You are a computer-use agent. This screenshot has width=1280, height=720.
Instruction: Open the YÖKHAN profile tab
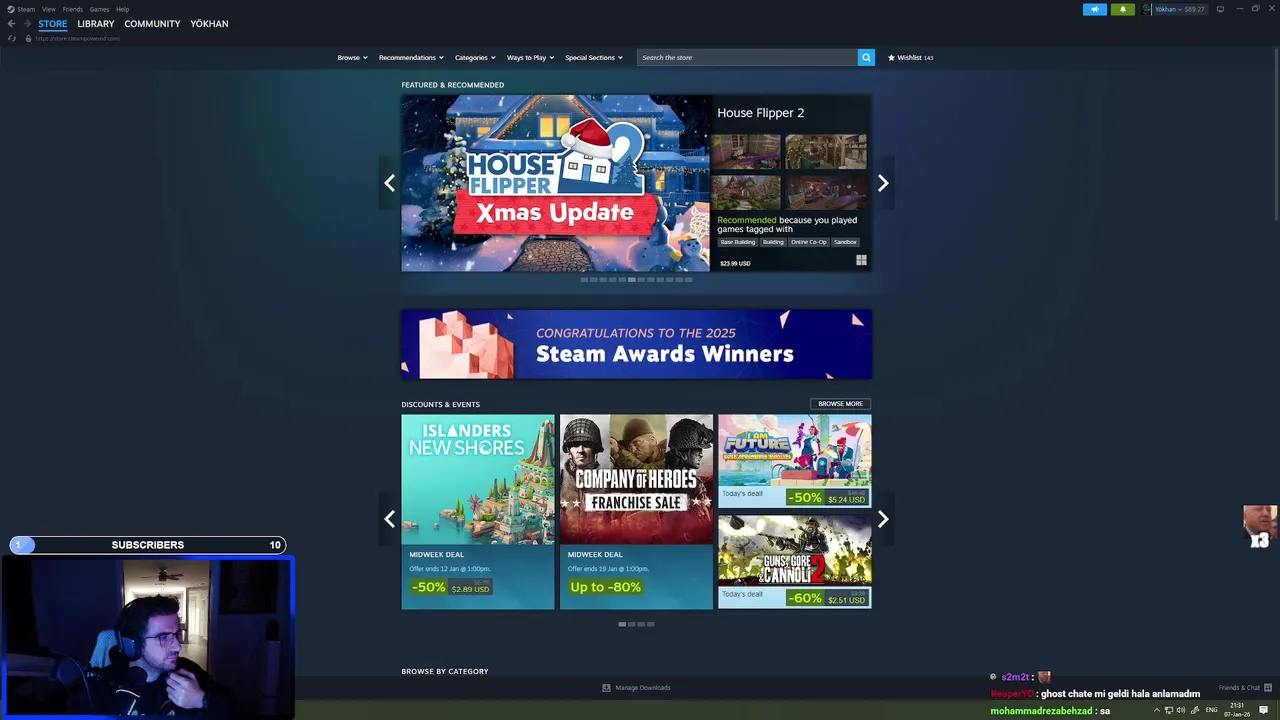[x=209, y=23]
